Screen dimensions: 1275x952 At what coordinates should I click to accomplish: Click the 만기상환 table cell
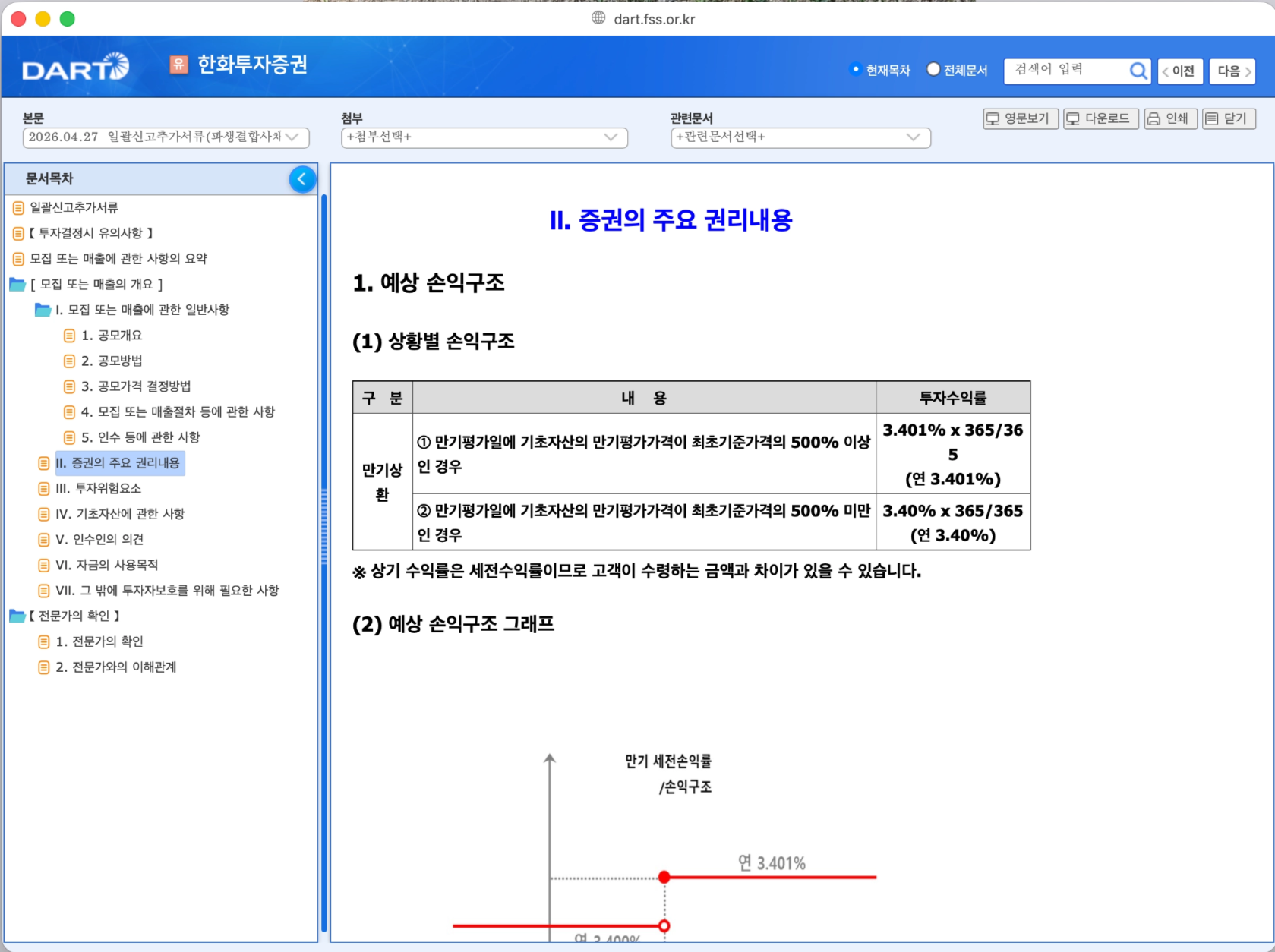click(382, 482)
